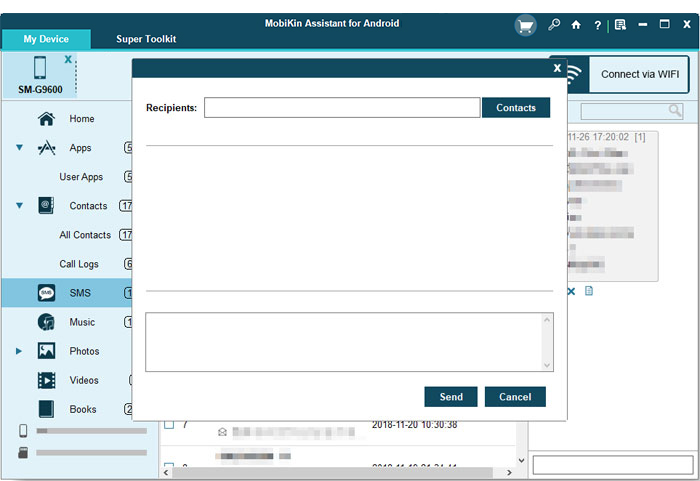
Task: Send the message with Send button
Action: click(x=451, y=397)
